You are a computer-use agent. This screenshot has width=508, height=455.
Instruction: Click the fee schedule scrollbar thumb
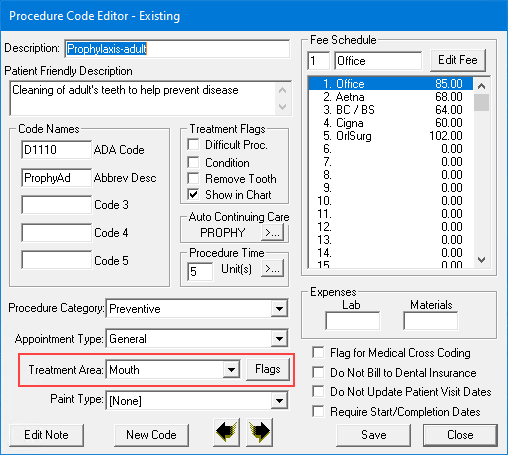(x=481, y=102)
